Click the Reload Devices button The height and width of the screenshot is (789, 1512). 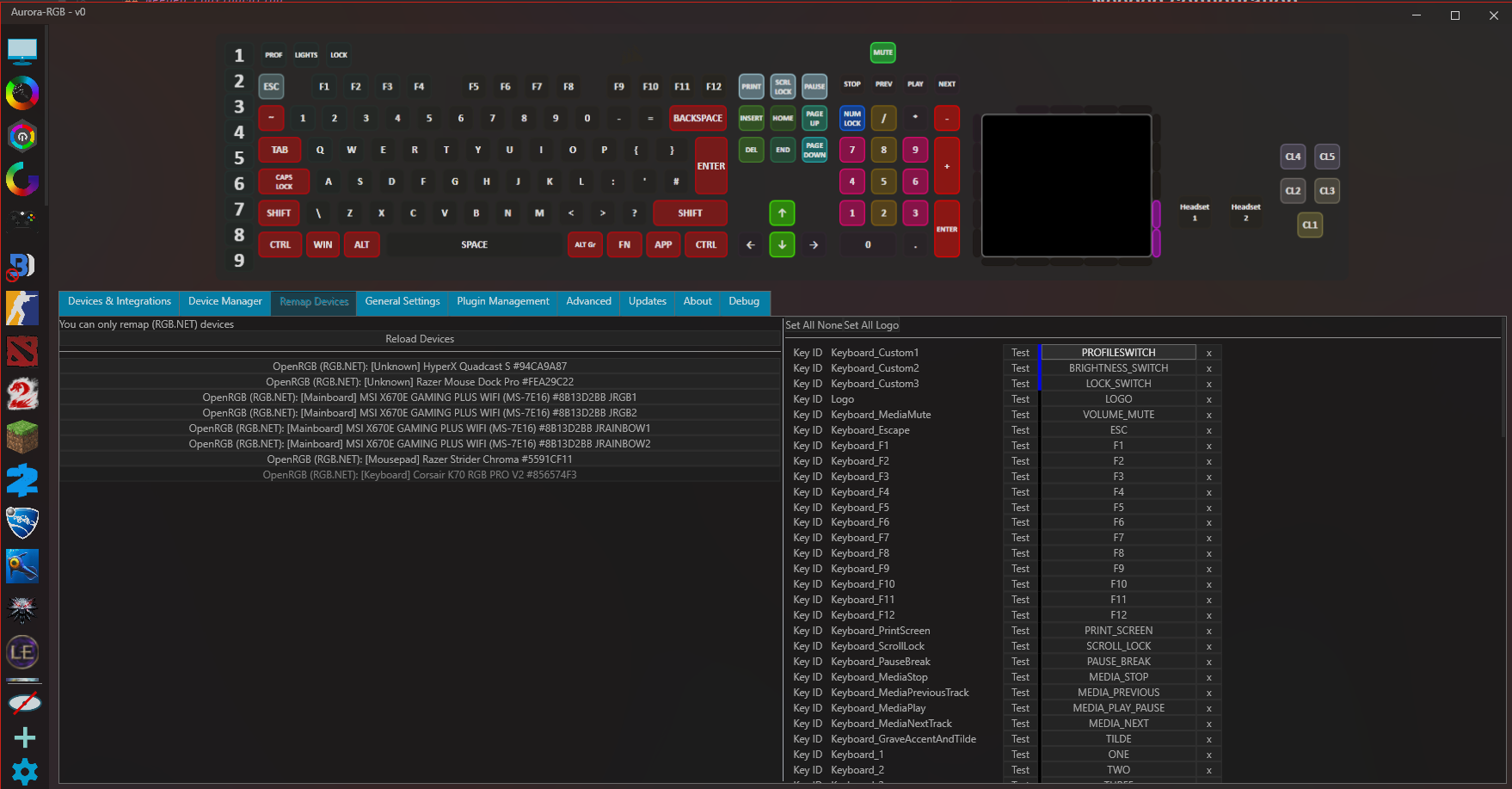click(420, 339)
